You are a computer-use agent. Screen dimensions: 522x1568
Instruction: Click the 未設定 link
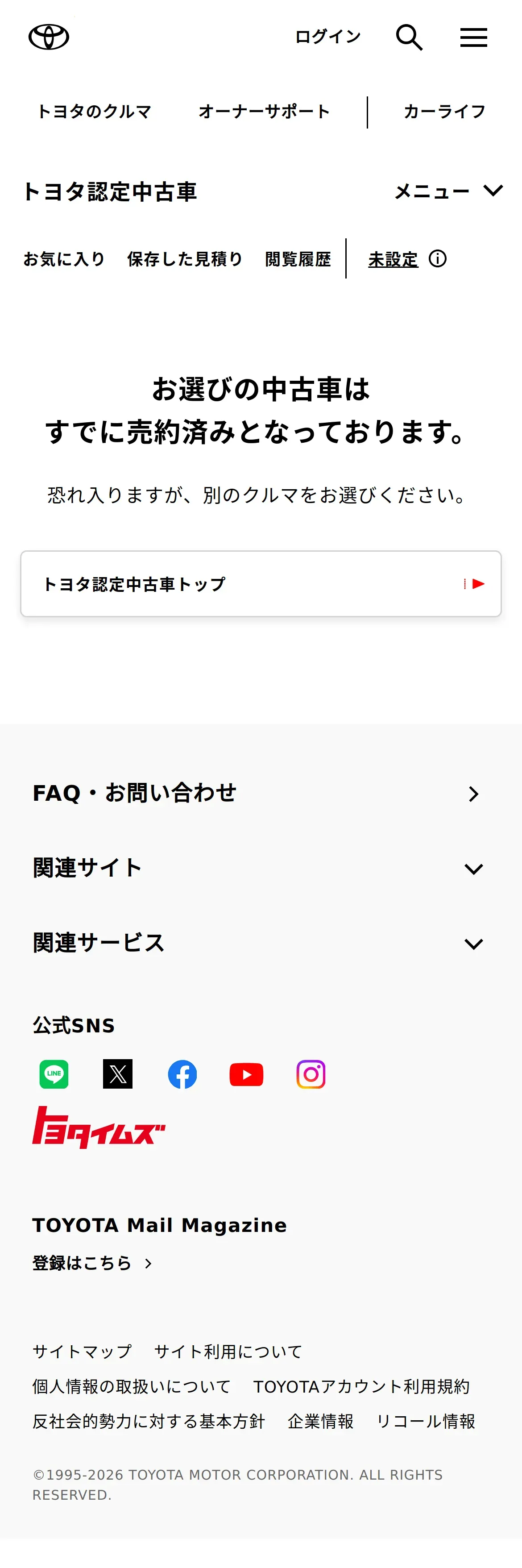click(x=393, y=260)
